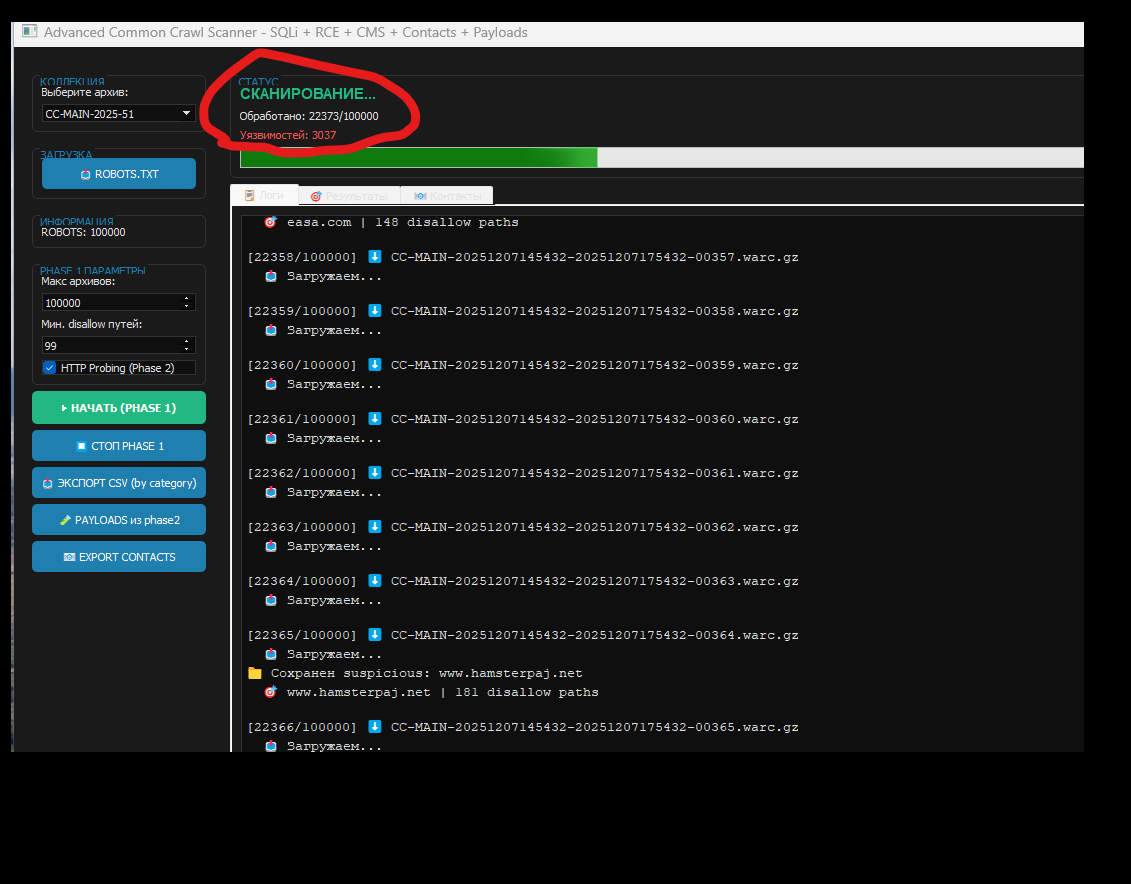
Task: Click the download arrow icon on the 22361 log line
Action: [x=374, y=418]
